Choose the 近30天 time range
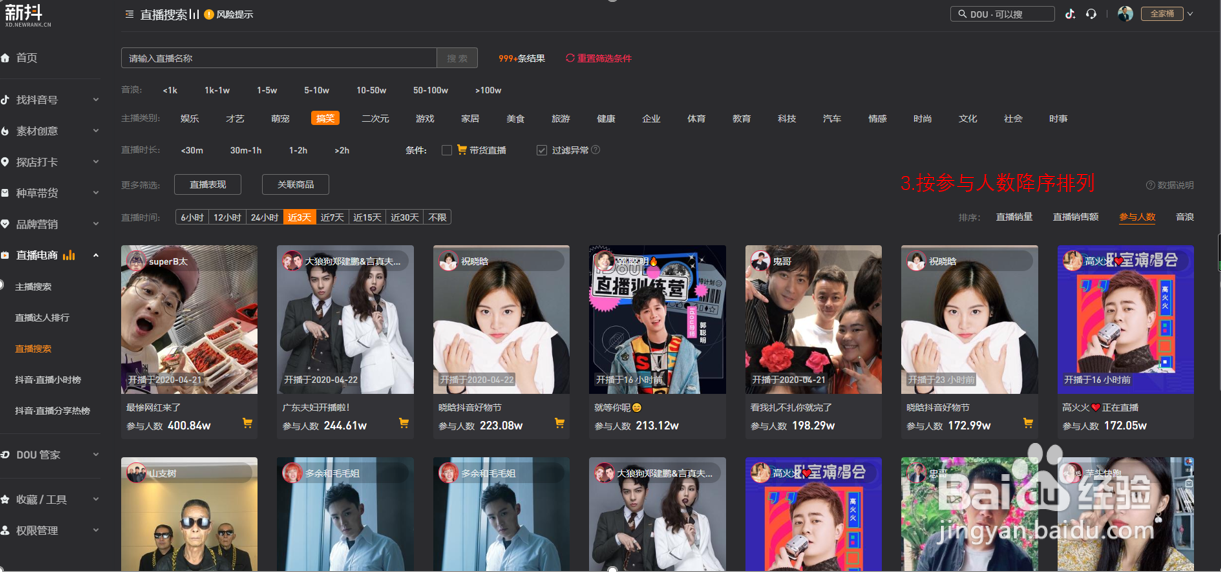The width and height of the screenshot is (1221, 572). coord(404,217)
